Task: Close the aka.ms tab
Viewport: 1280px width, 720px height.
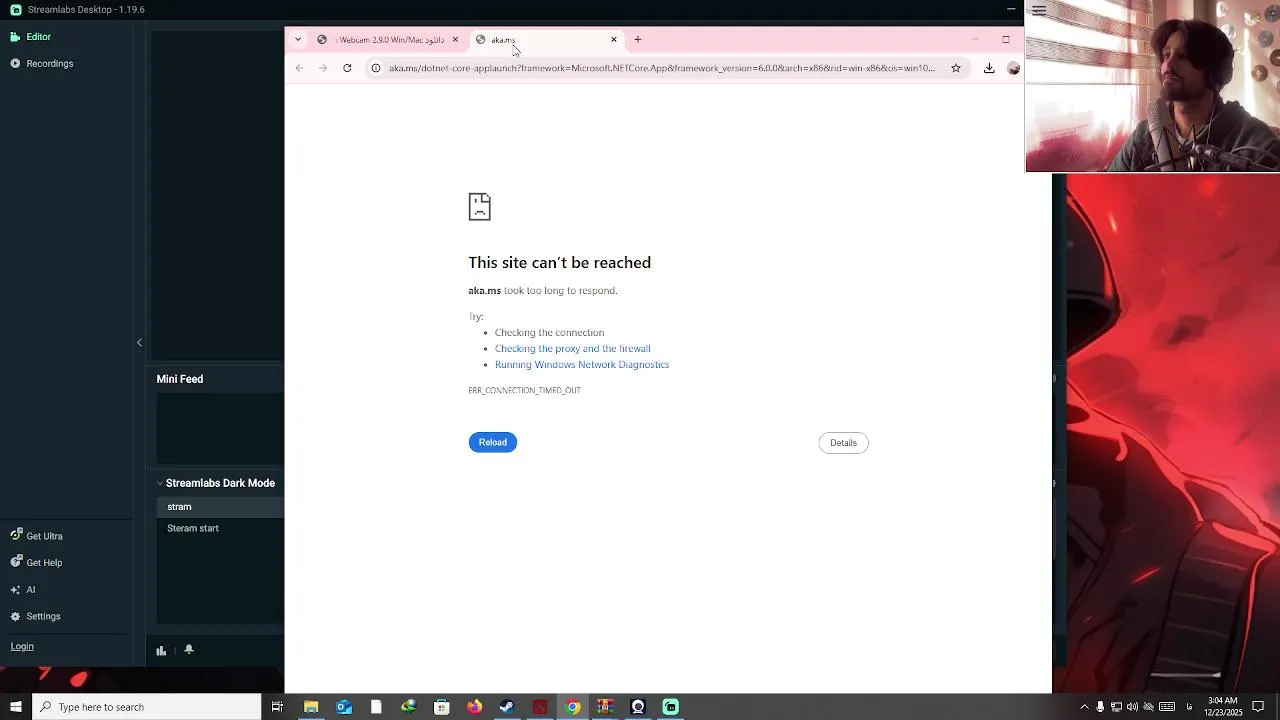Action: coord(614,40)
